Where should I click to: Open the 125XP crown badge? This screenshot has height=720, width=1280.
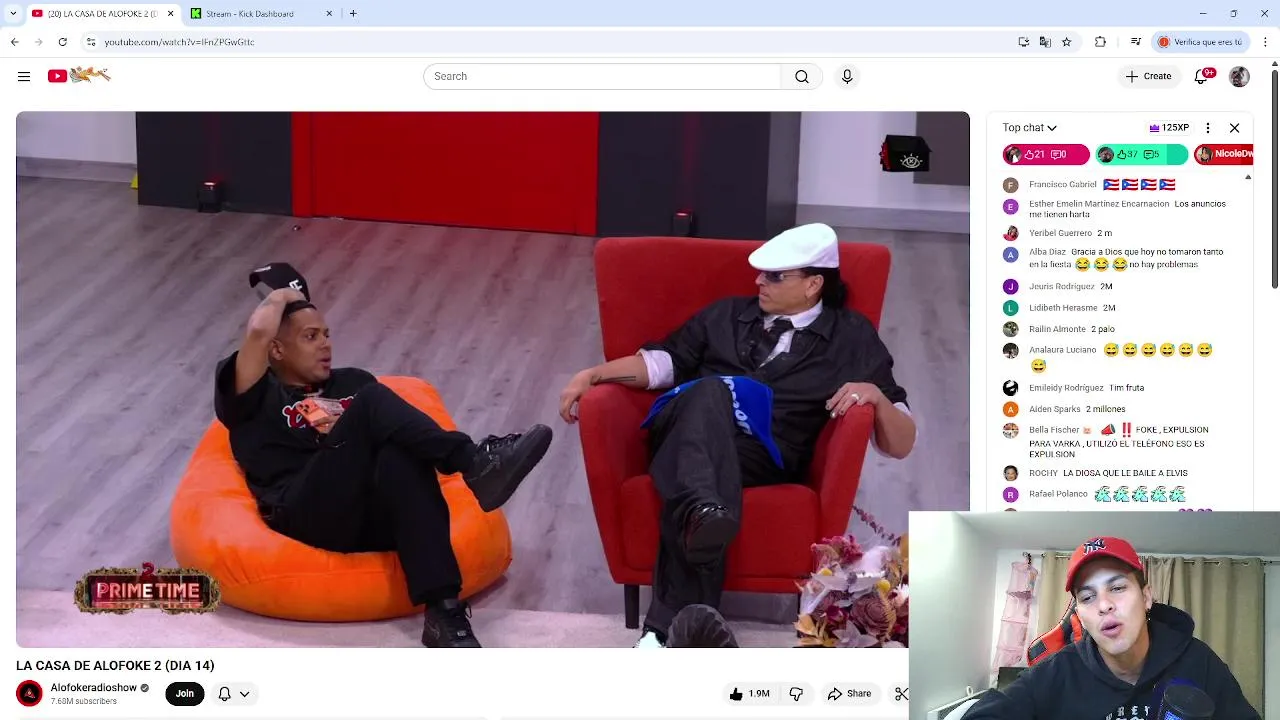1169,128
